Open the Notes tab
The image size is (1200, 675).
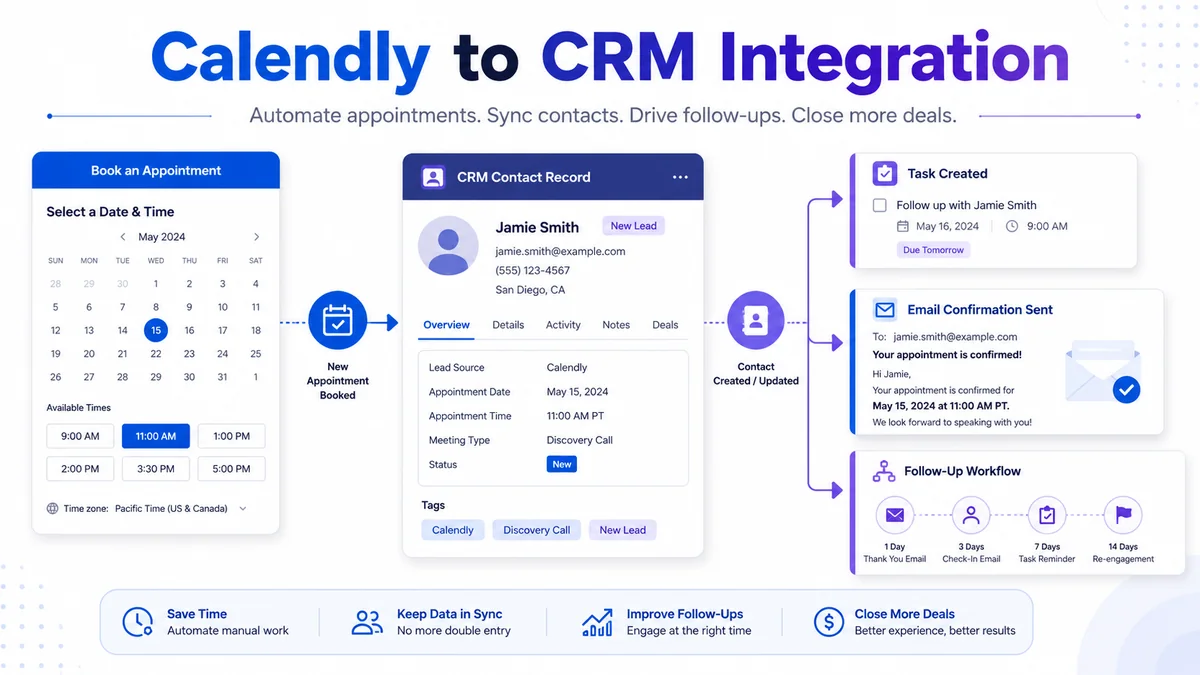(616, 325)
